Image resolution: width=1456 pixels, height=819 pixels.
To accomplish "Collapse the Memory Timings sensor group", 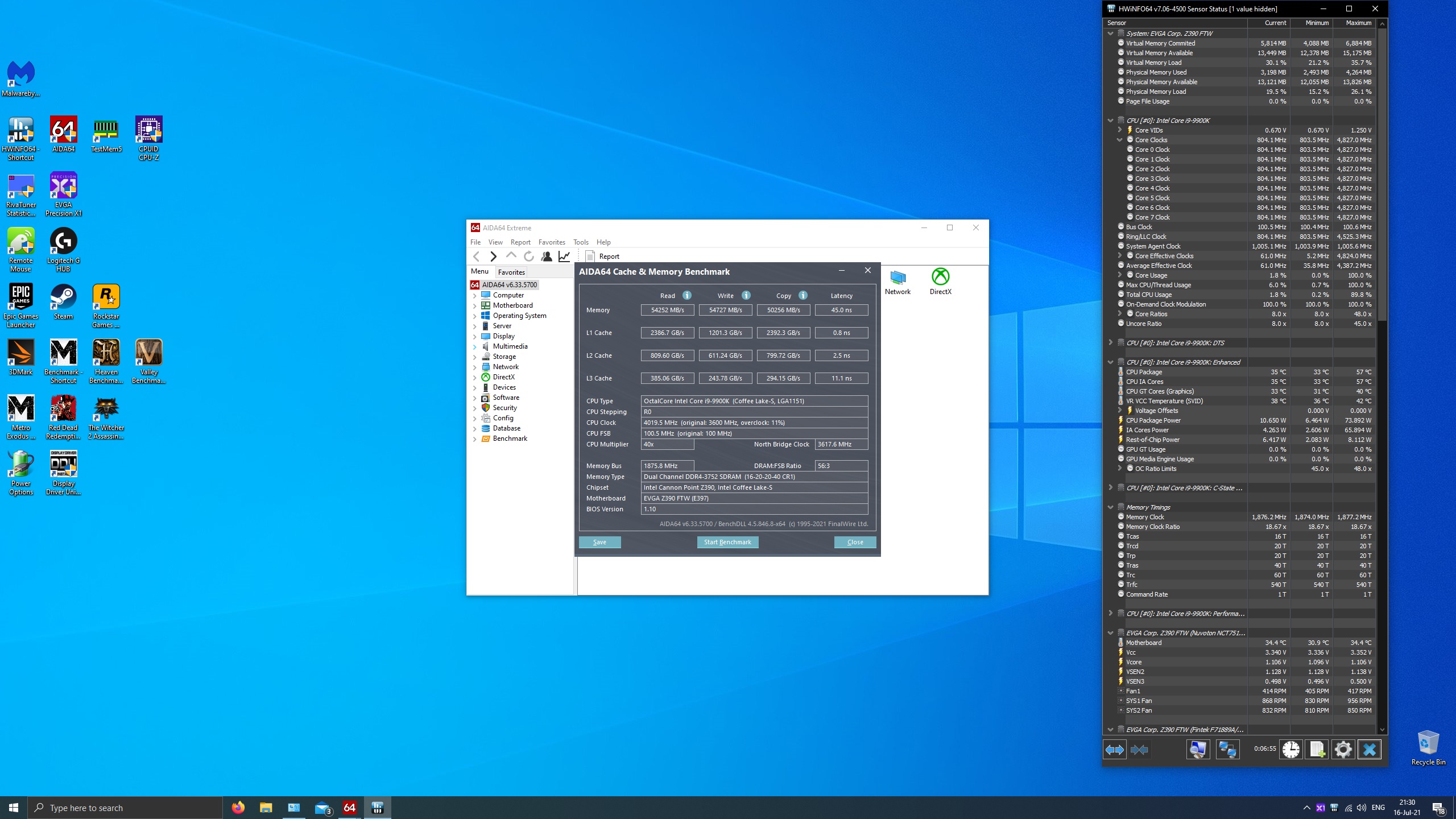I will point(1110,507).
